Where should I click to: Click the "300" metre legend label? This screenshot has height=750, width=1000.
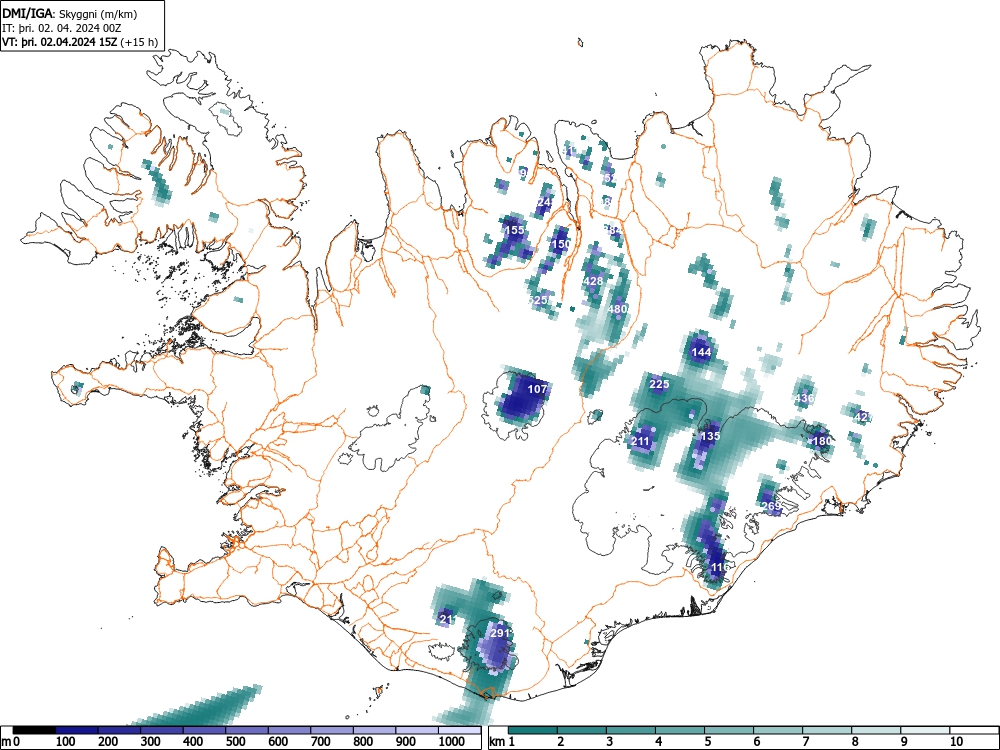click(151, 742)
